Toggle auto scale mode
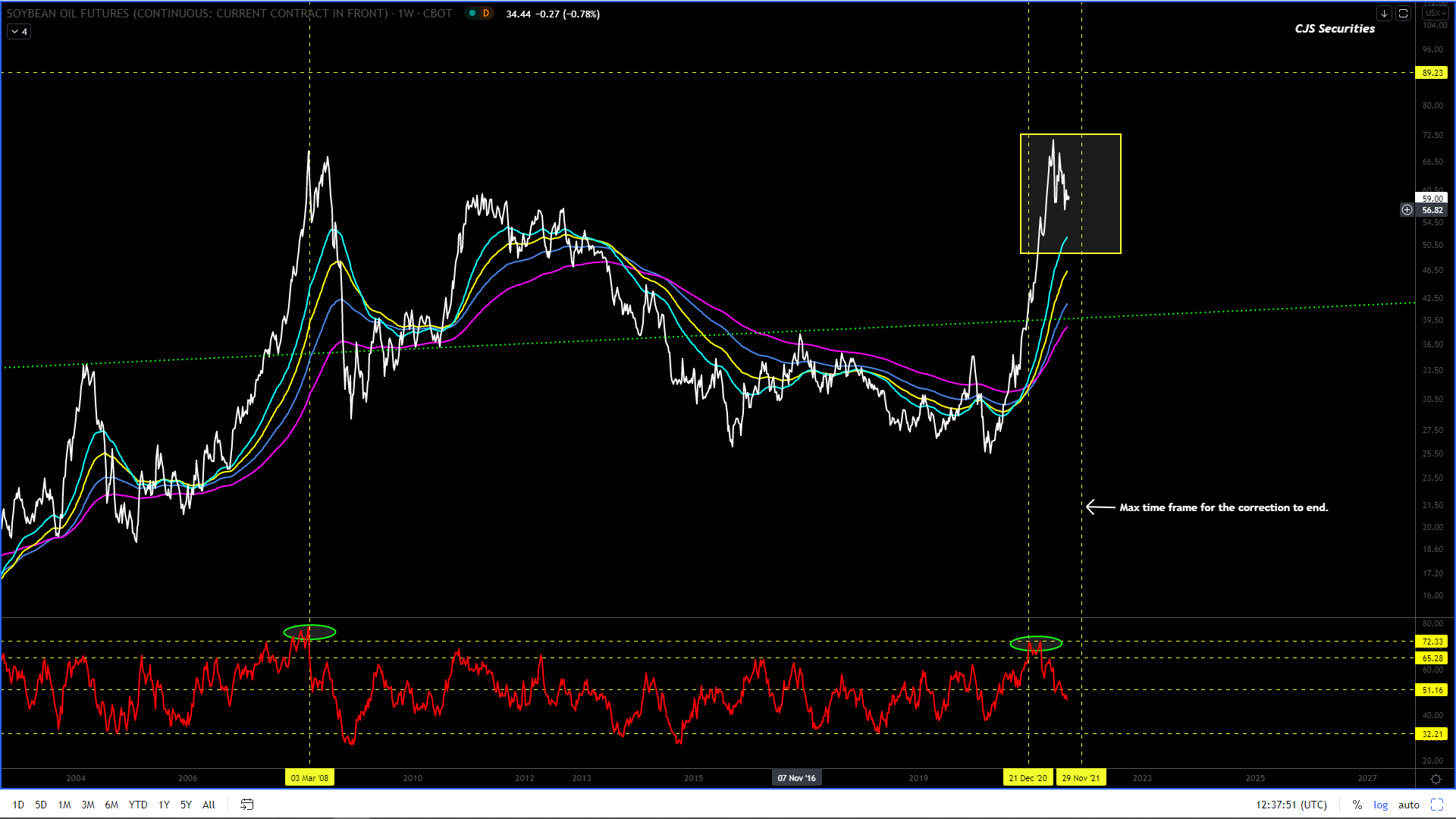Image resolution: width=1456 pixels, height=819 pixels. coord(1408,805)
